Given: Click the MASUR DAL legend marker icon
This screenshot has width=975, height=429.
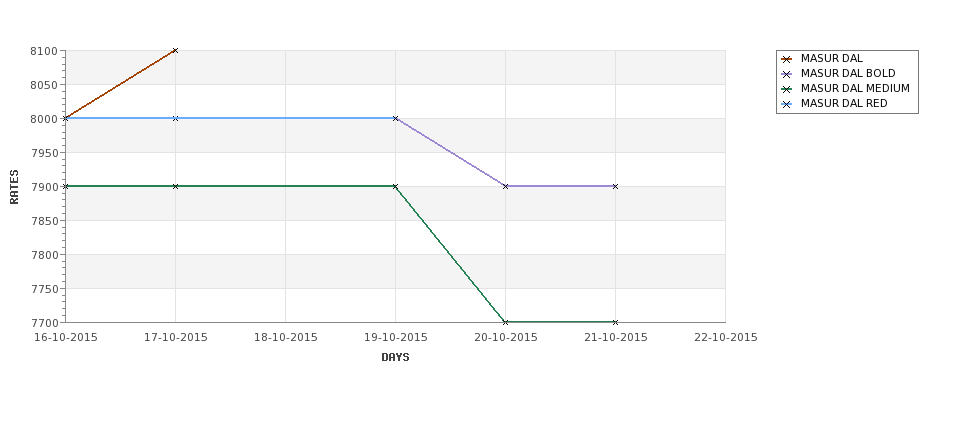Looking at the screenshot, I should point(787,59).
